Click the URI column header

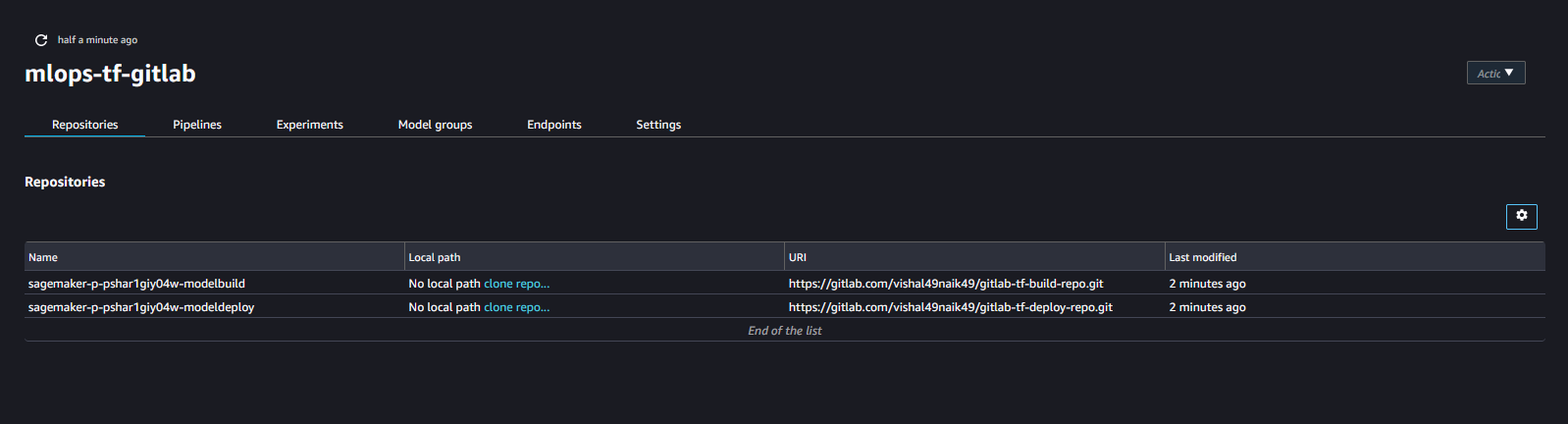click(798, 257)
